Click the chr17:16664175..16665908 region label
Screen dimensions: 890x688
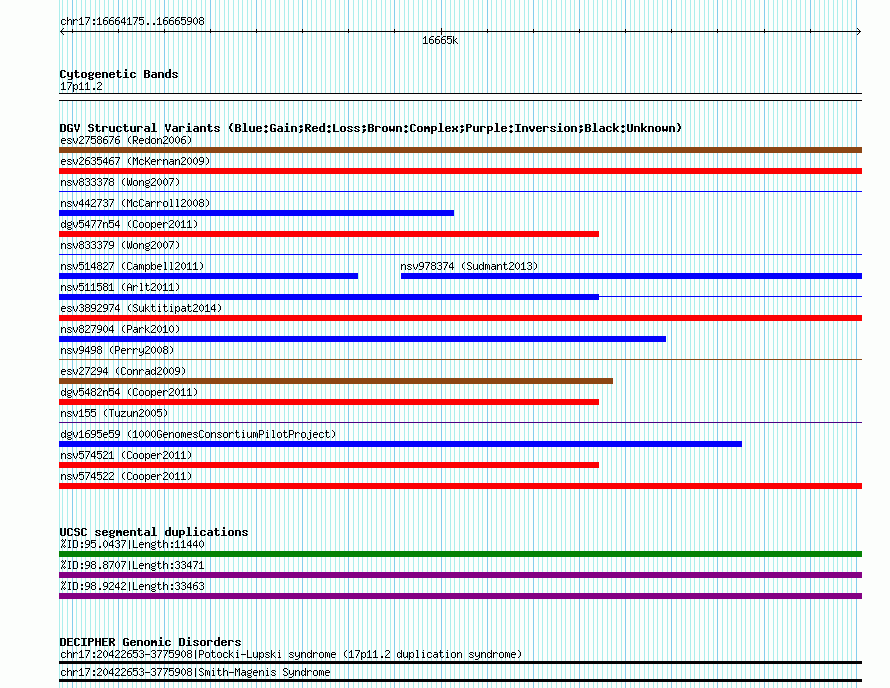(132, 21)
